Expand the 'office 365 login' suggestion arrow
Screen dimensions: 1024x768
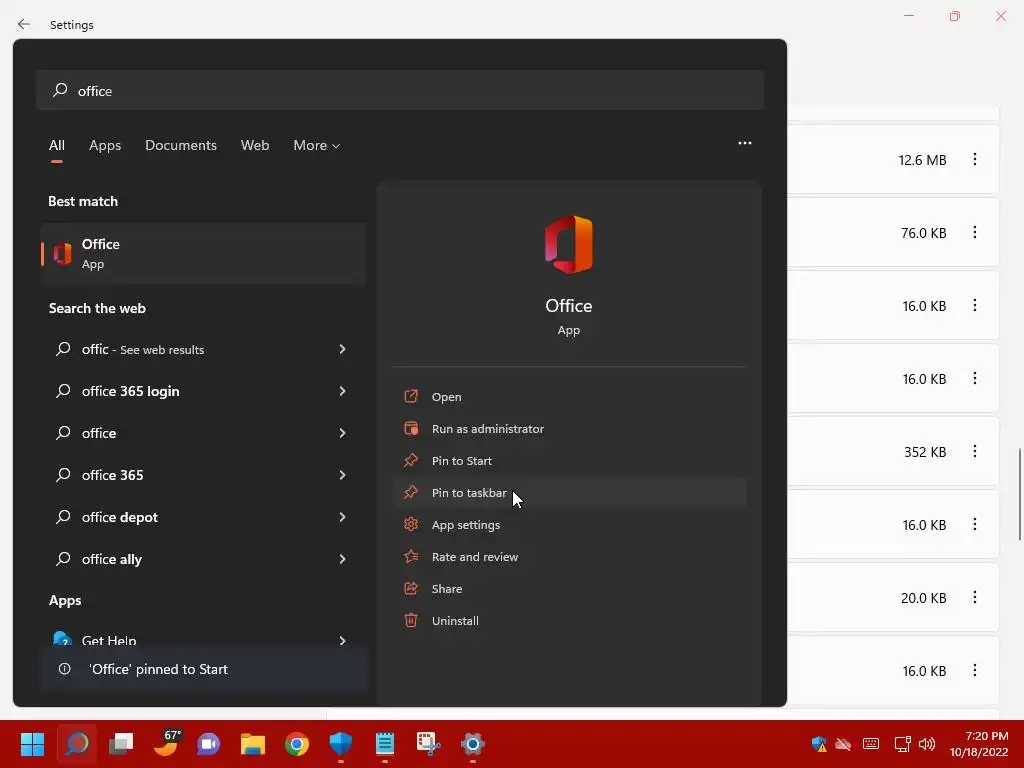click(342, 391)
